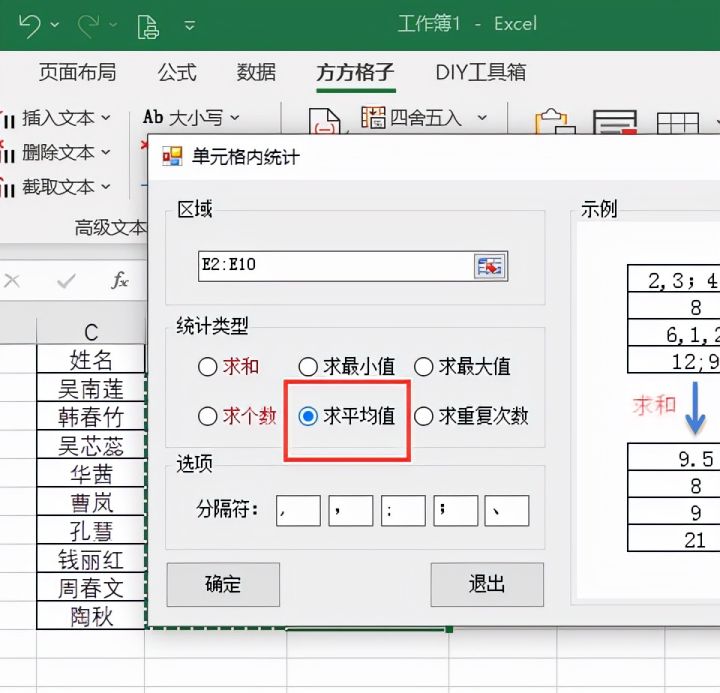Select the cell 吴芯蕊

(x=91, y=445)
